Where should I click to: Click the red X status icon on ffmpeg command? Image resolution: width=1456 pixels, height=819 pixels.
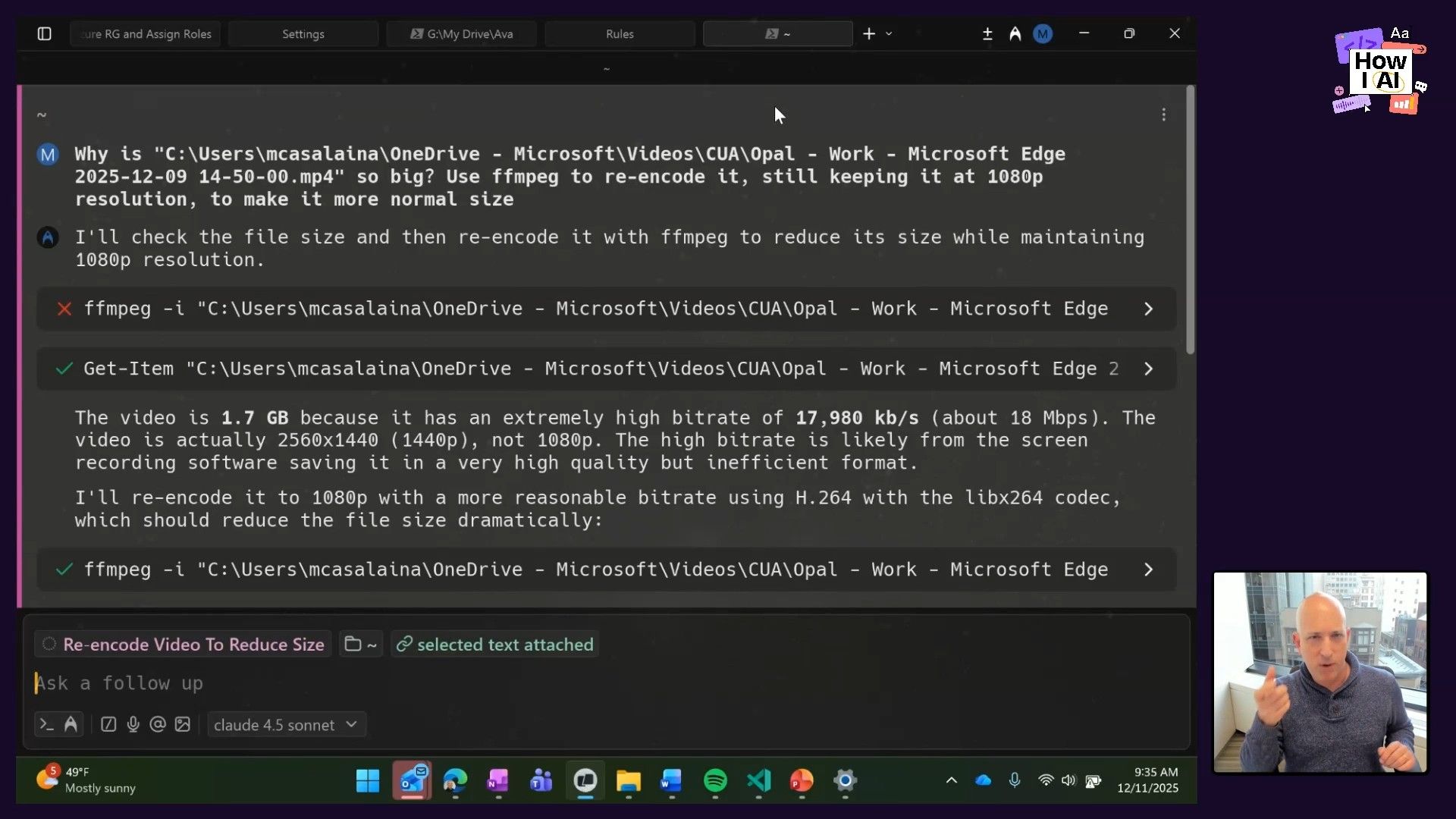click(64, 309)
